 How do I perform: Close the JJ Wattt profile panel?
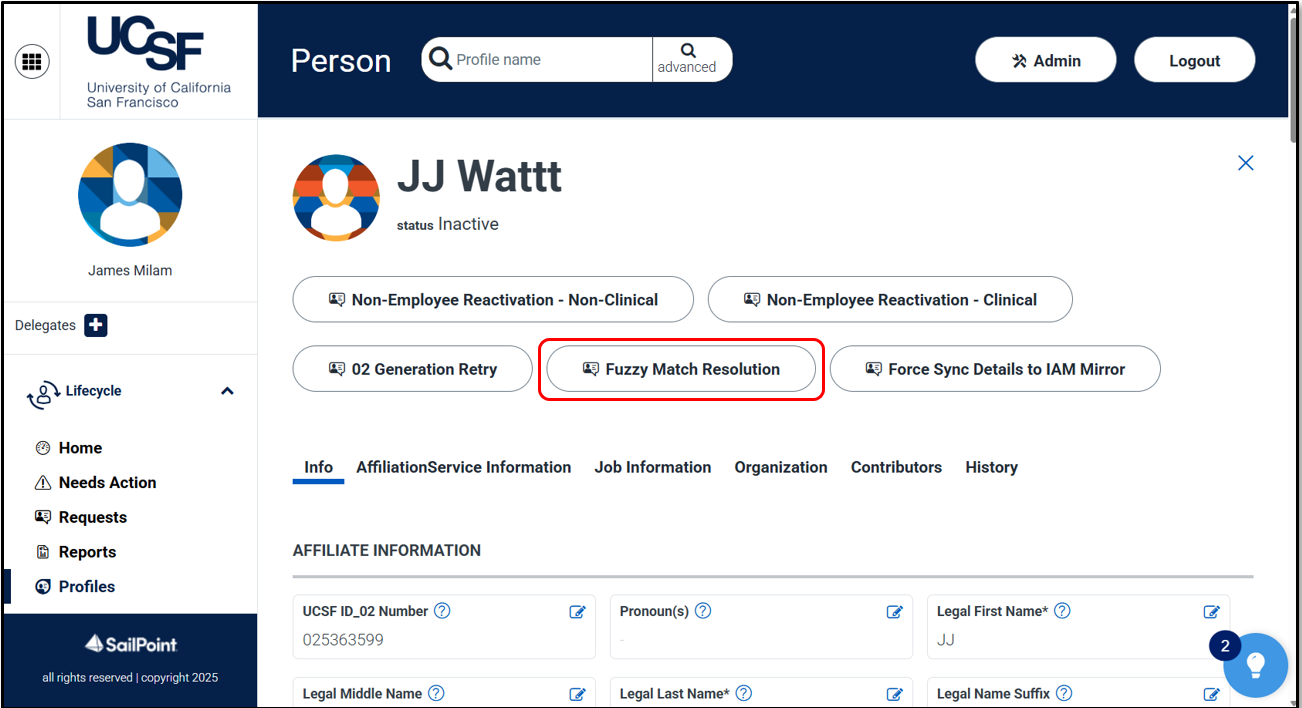pyautogui.click(x=1245, y=163)
